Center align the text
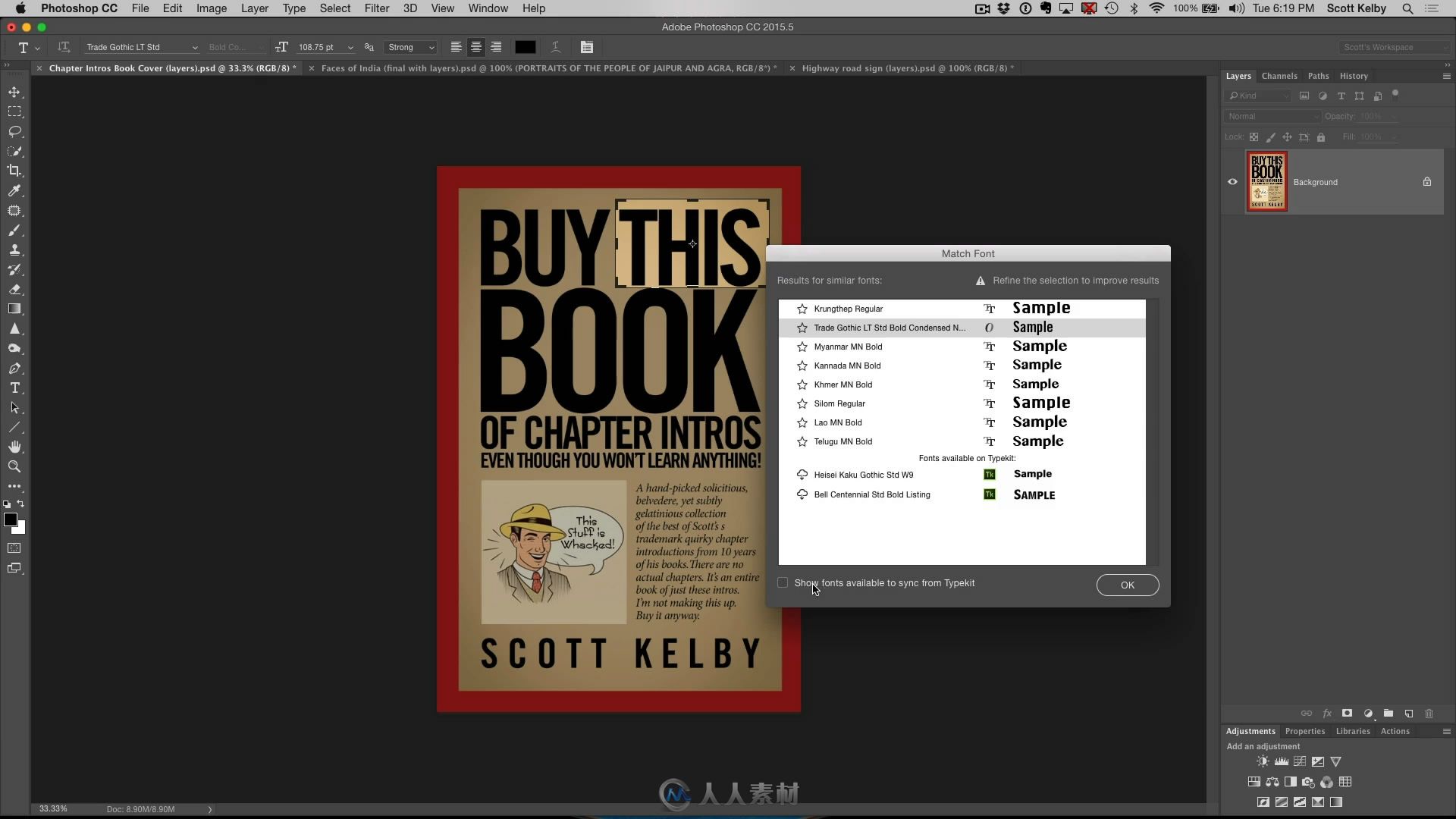This screenshot has width=1456, height=819. (476, 47)
